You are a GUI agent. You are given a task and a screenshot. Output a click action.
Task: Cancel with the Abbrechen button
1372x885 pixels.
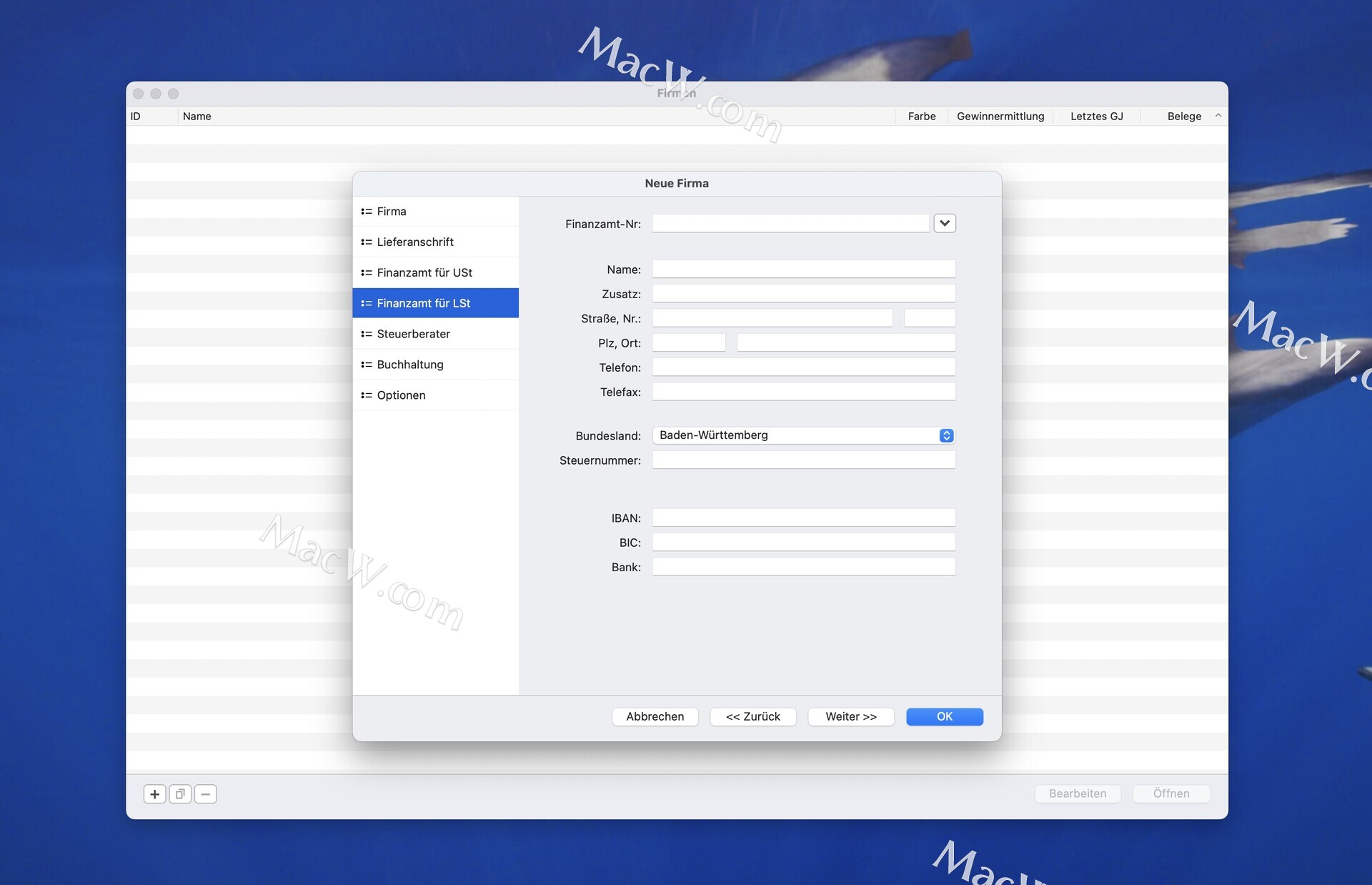(x=655, y=717)
